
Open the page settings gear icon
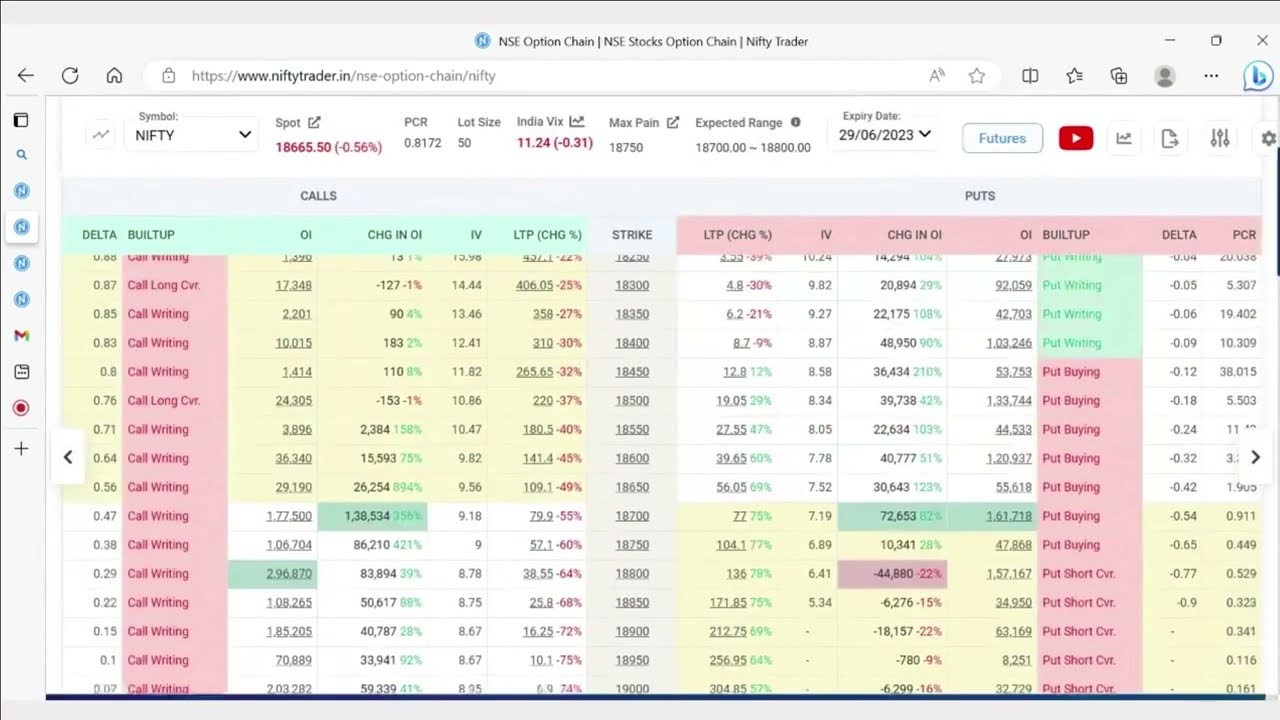click(x=1269, y=138)
